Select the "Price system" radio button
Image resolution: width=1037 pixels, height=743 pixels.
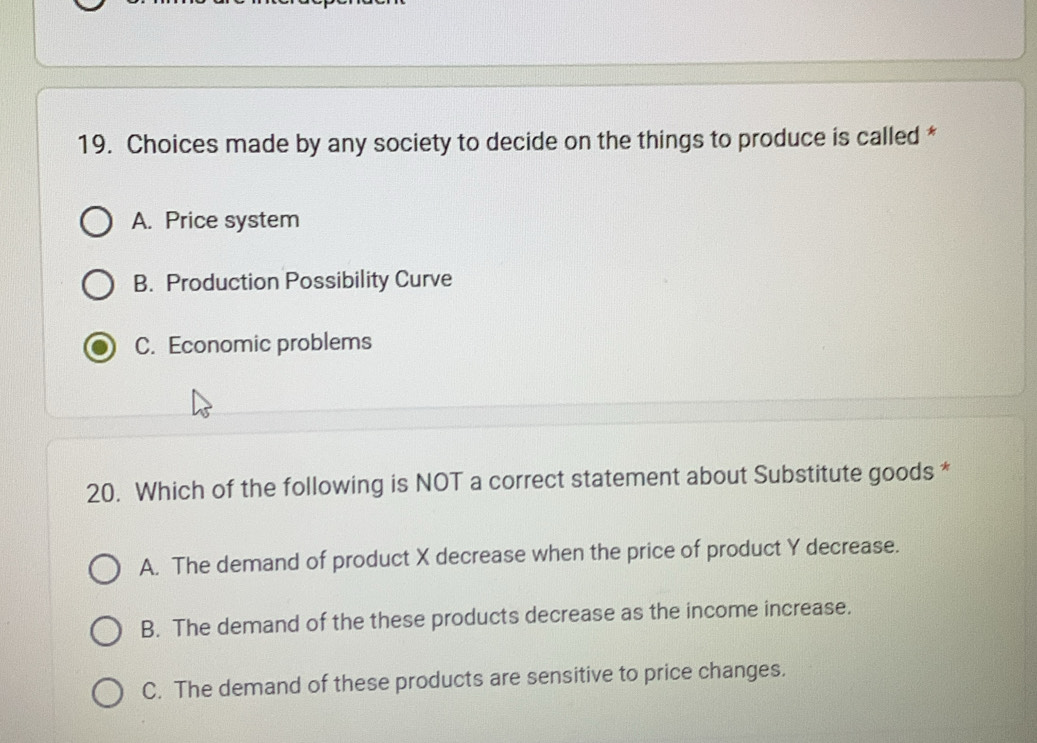tap(97, 221)
